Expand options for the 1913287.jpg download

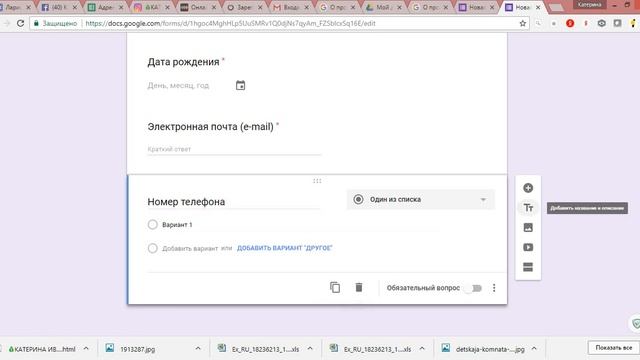(x=198, y=349)
